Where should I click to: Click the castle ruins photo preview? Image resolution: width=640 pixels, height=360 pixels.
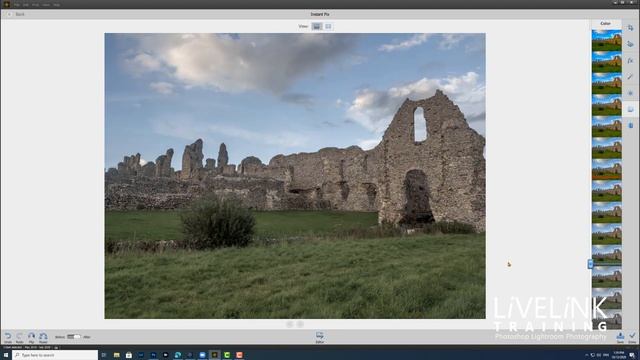click(295, 176)
